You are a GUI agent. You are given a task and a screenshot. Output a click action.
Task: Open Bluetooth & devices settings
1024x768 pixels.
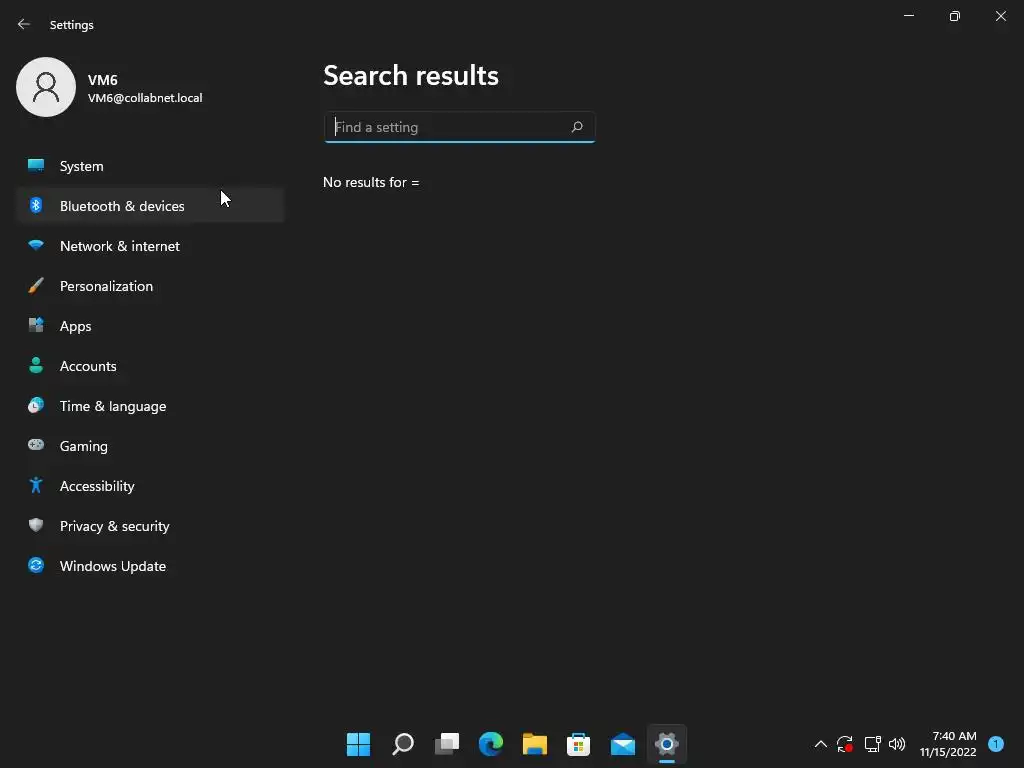click(150, 206)
